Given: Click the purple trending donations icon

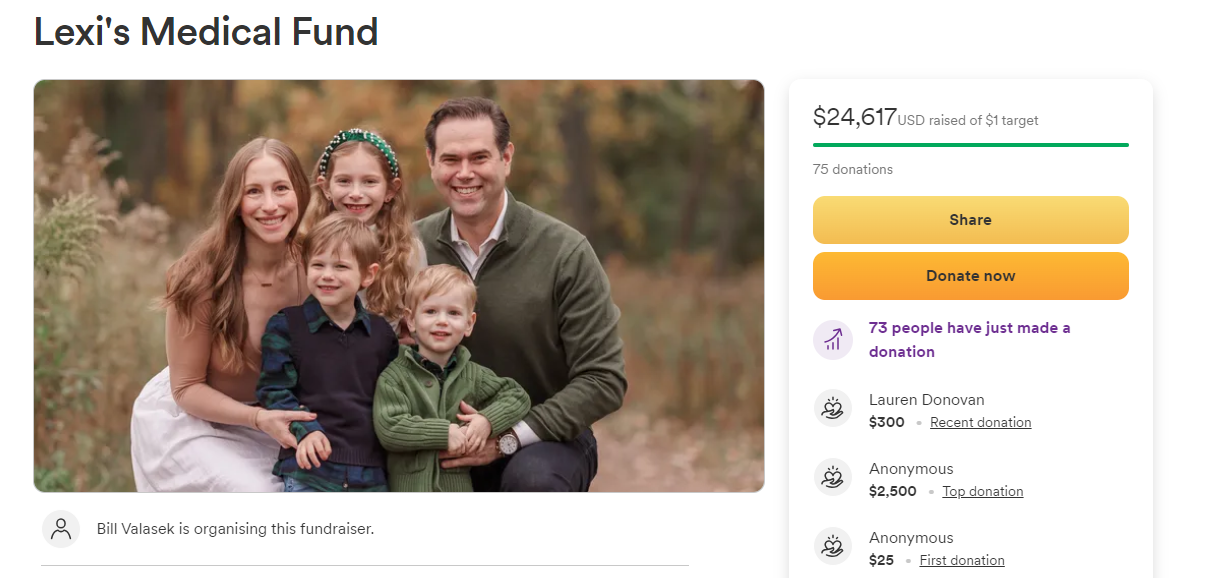Looking at the screenshot, I should tap(833, 340).
